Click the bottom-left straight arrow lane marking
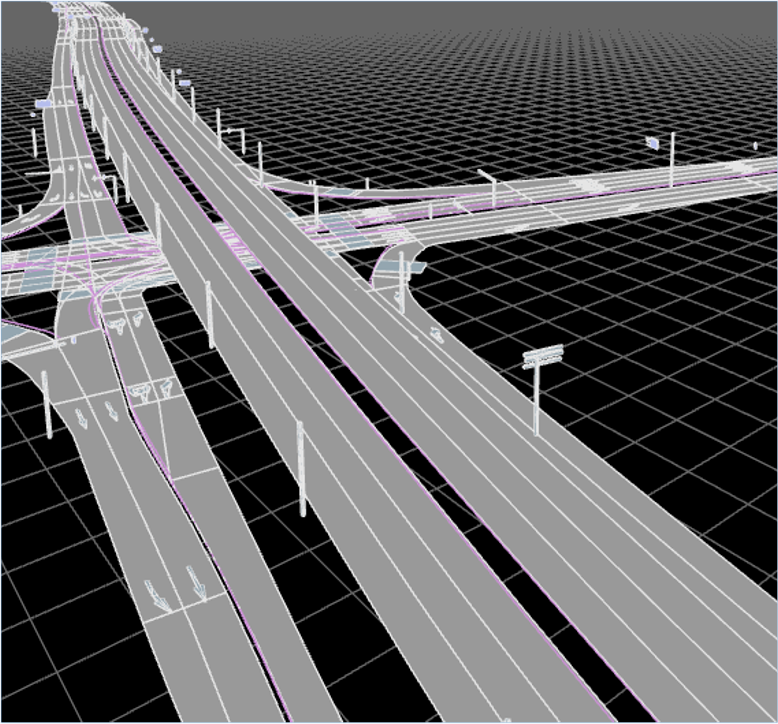778x724 pixels. (x=157, y=595)
